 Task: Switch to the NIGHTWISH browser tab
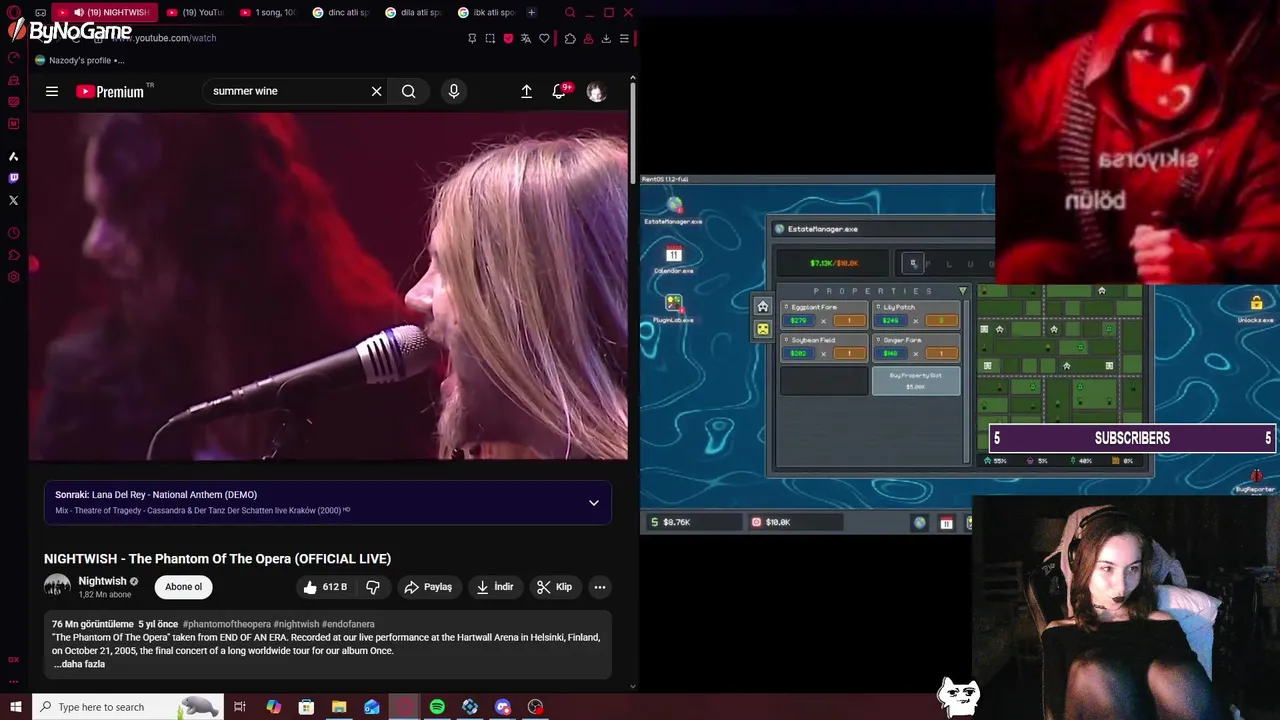105,12
